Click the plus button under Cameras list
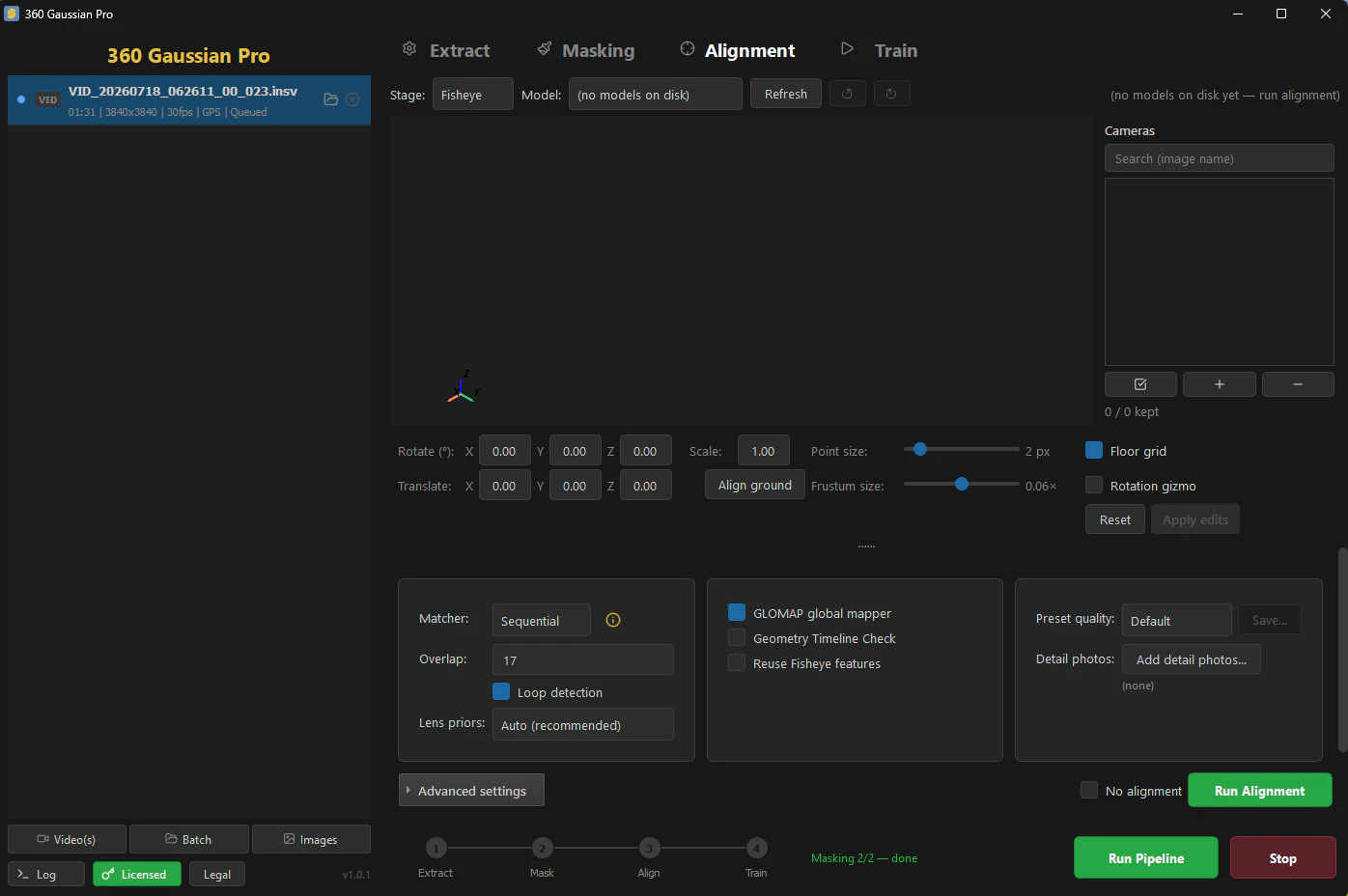 [1220, 384]
